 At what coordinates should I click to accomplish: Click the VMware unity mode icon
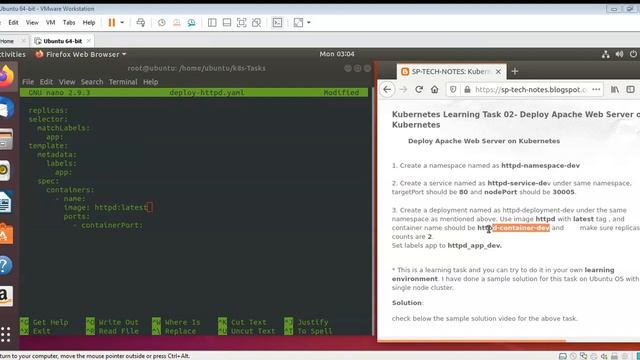point(256,22)
